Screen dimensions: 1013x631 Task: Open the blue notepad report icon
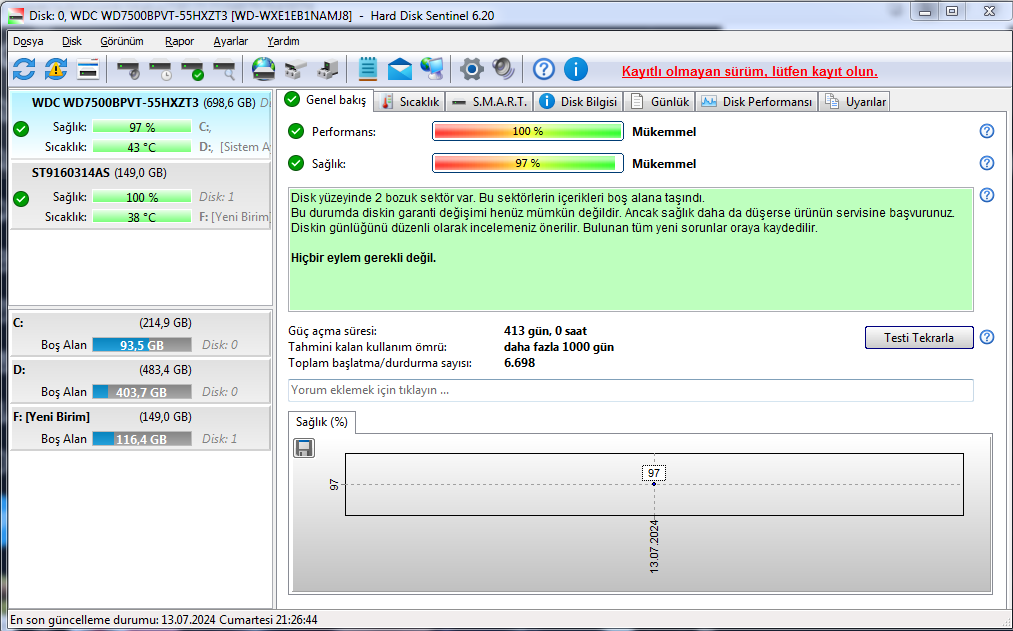(368, 68)
